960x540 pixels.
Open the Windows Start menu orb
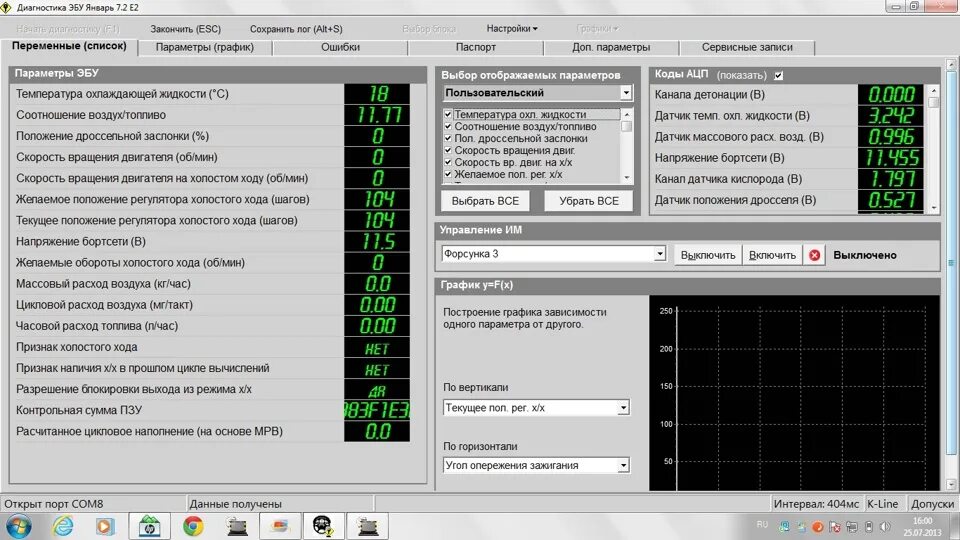pos(18,526)
